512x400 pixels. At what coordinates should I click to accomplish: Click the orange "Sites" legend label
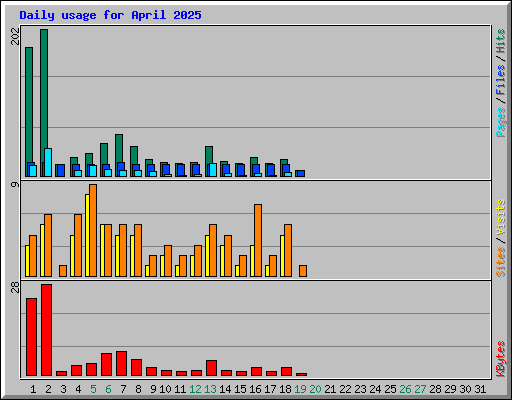[500, 262]
